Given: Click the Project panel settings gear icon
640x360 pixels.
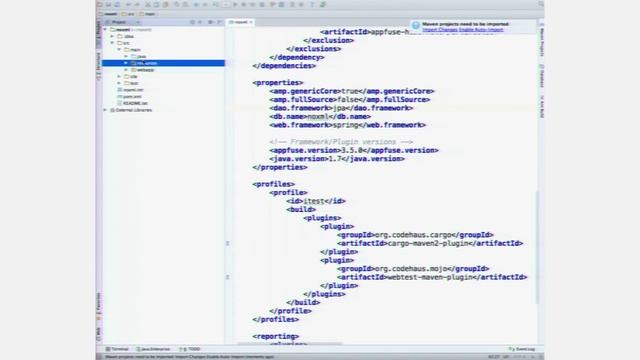Looking at the screenshot, I should (x=211, y=22).
